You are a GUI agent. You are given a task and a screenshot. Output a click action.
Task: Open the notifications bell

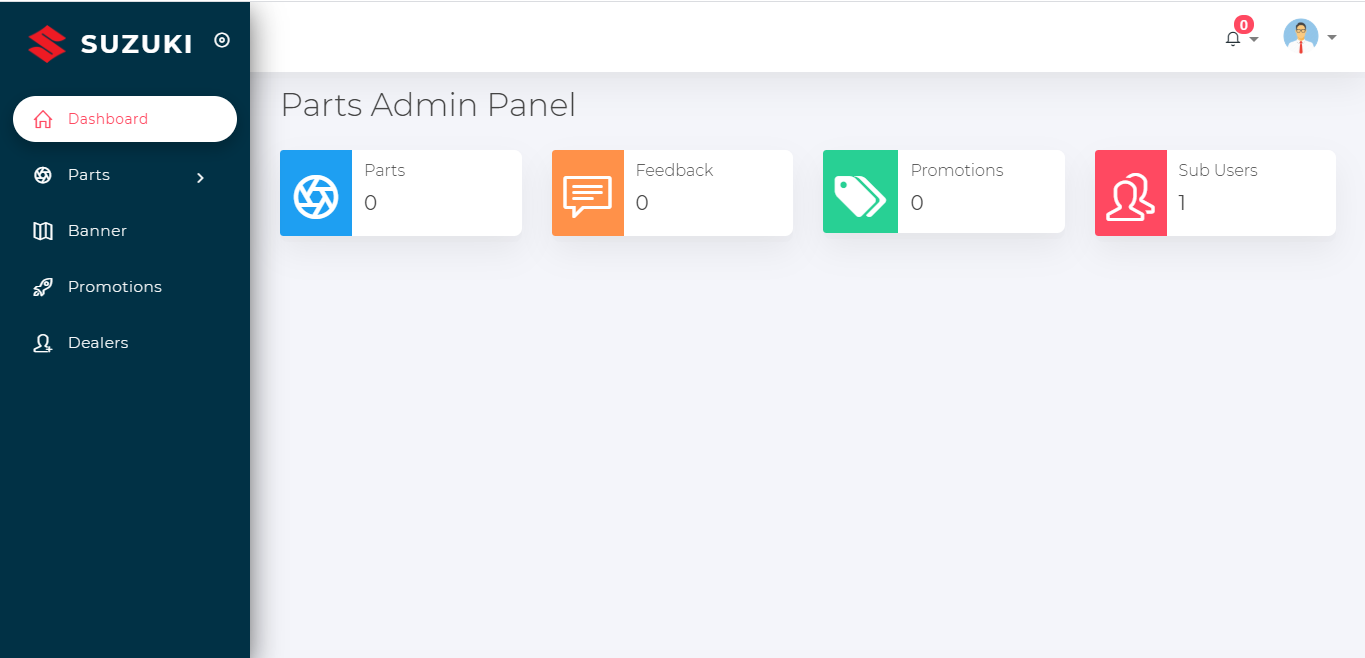pos(1232,39)
